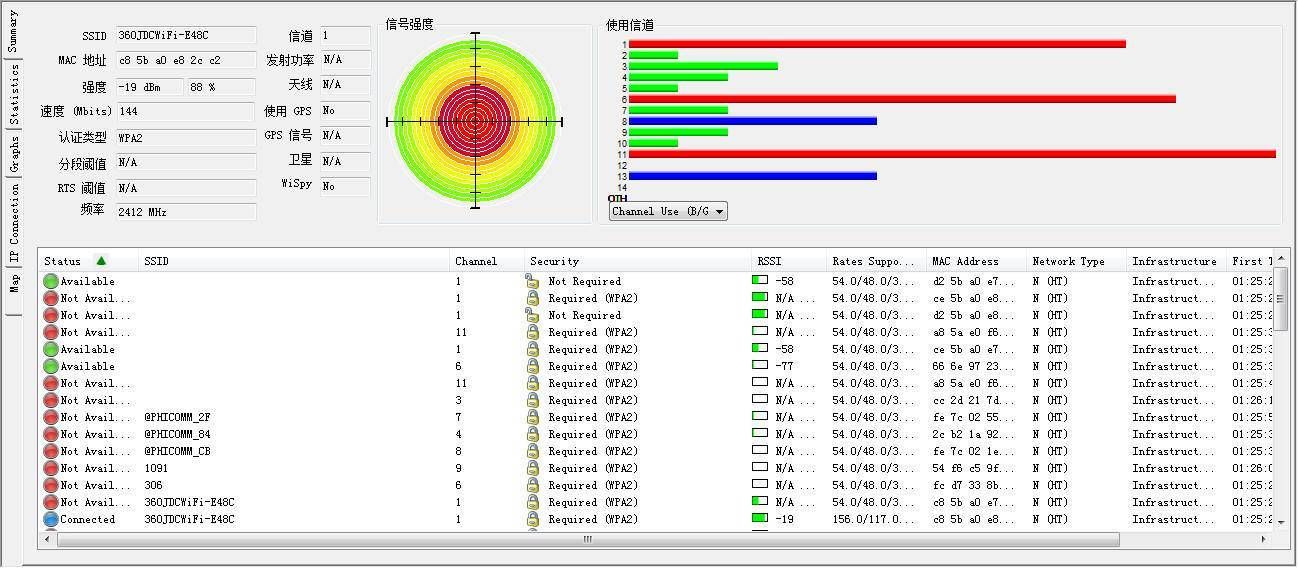This screenshot has width=1298, height=568.
Task: Click signal bar icon in Connected network row
Action: coord(760,519)
